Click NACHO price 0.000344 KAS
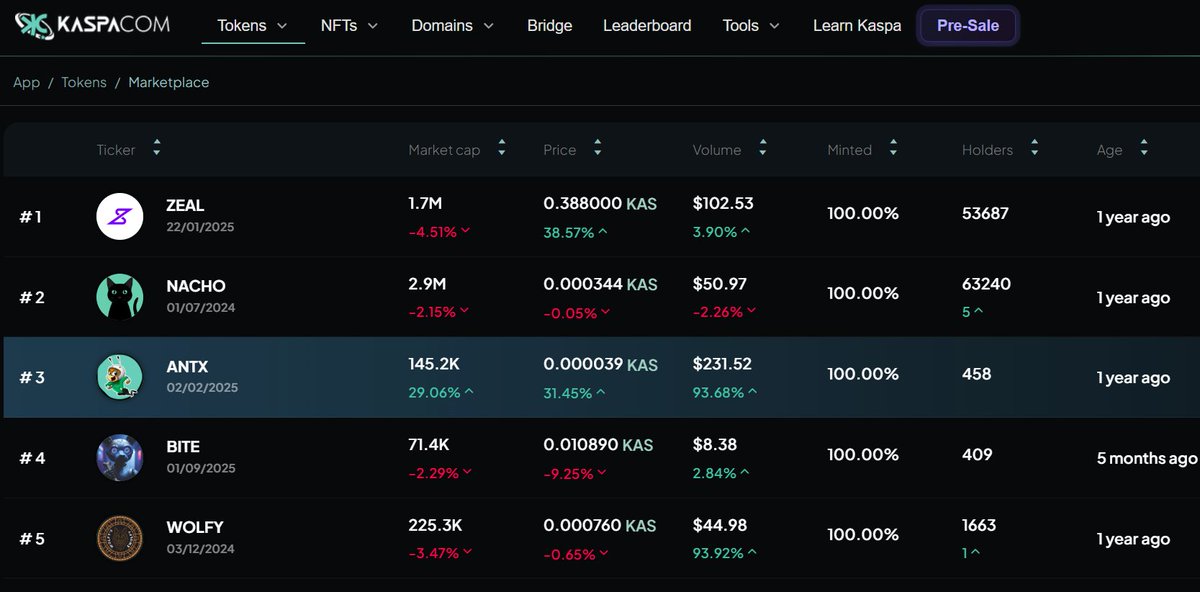The image size is (1200, 592). point(600,284)
